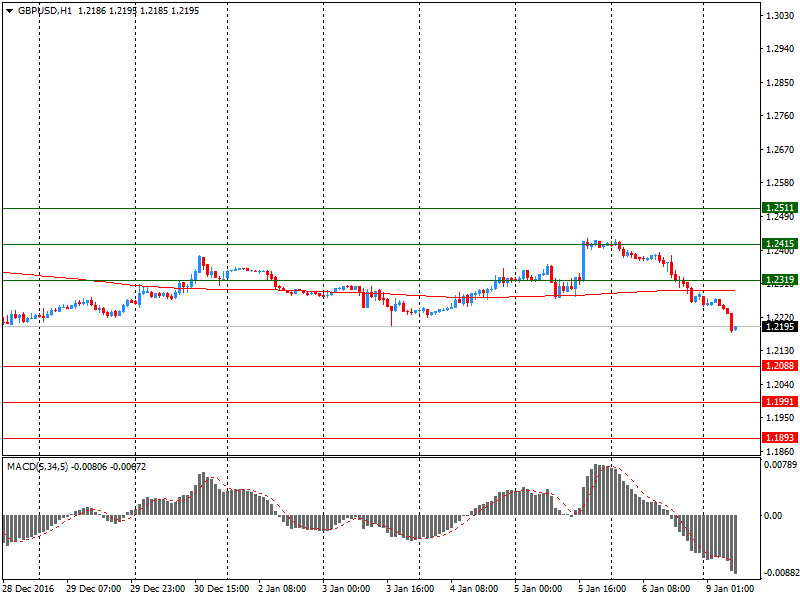This screenshot has width=800, height=600.
Task: Select the 1.2088 red support price tag
Action: tap(780, 366)
